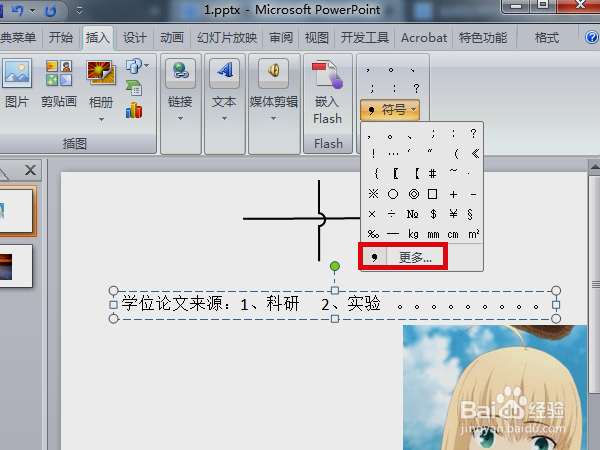Open the 文本 text group
Screen dimensions: 600x450
[224, 90]
